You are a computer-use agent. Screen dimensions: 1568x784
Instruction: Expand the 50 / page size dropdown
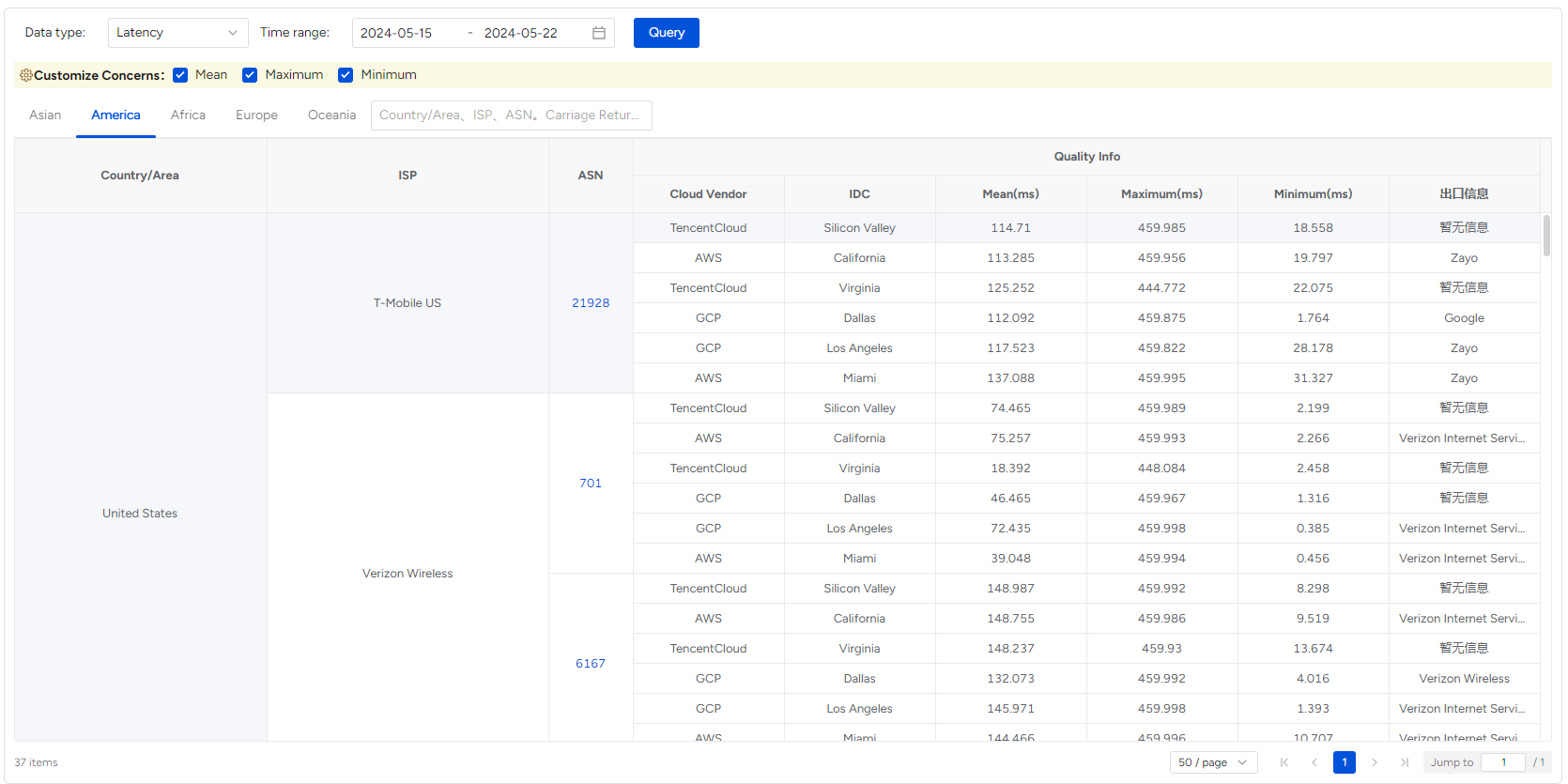click(1213, 762)
